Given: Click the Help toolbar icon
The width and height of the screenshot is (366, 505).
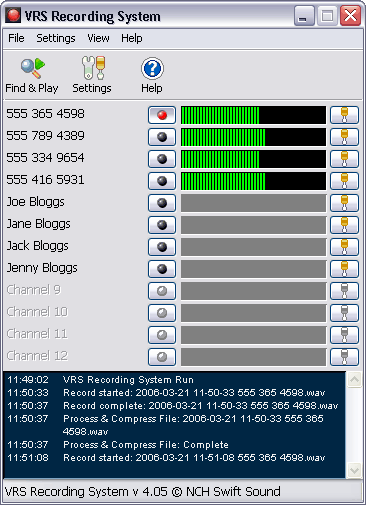Looking at the screenshot, I should pyautogui.click(x=152, y=76).
